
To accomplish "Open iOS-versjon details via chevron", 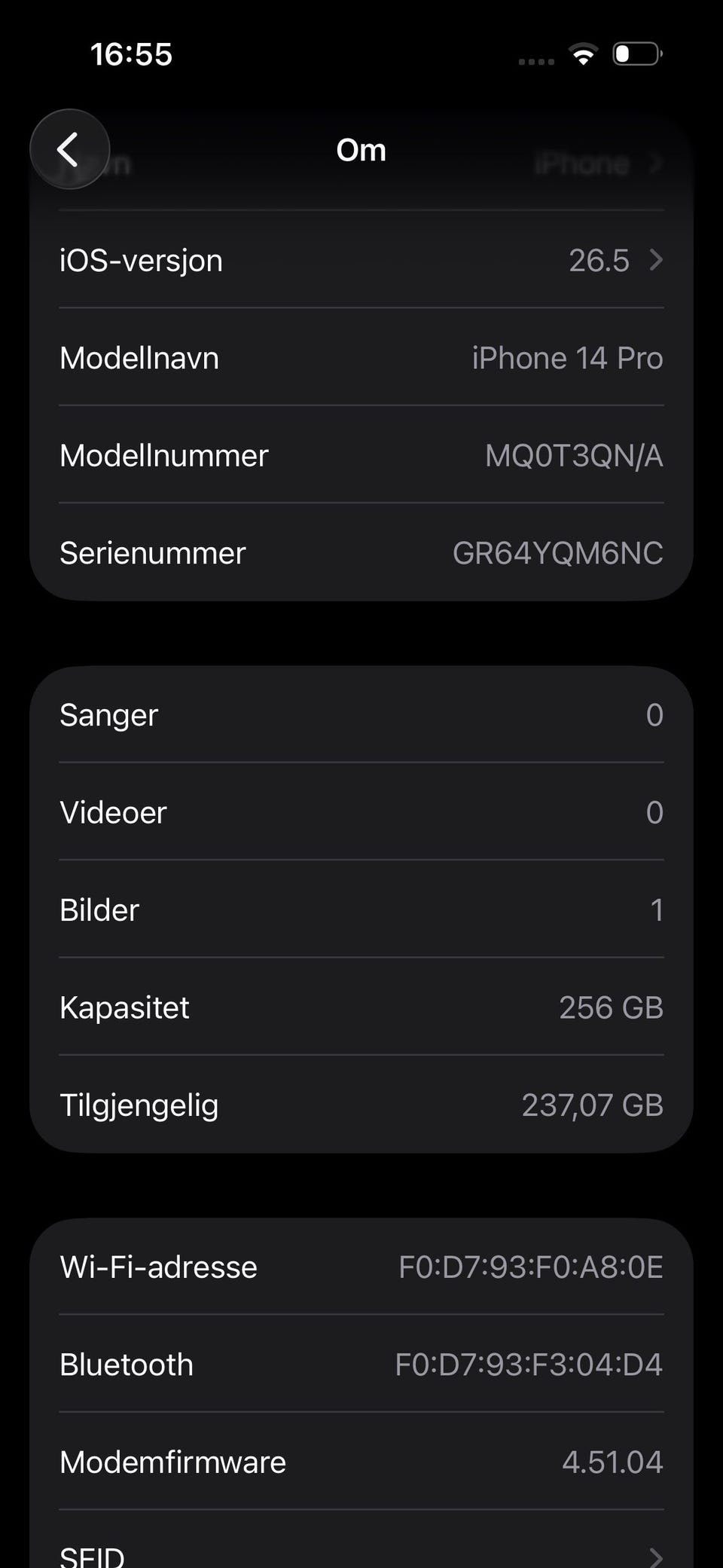I will (x=656, y=260).
